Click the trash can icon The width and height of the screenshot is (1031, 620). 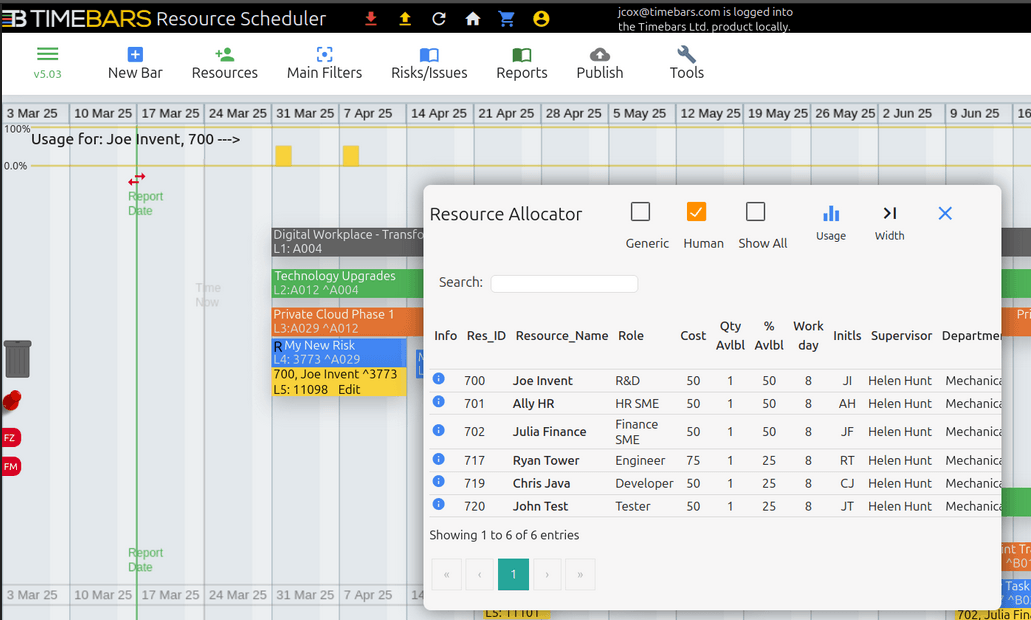click(18, 359)
